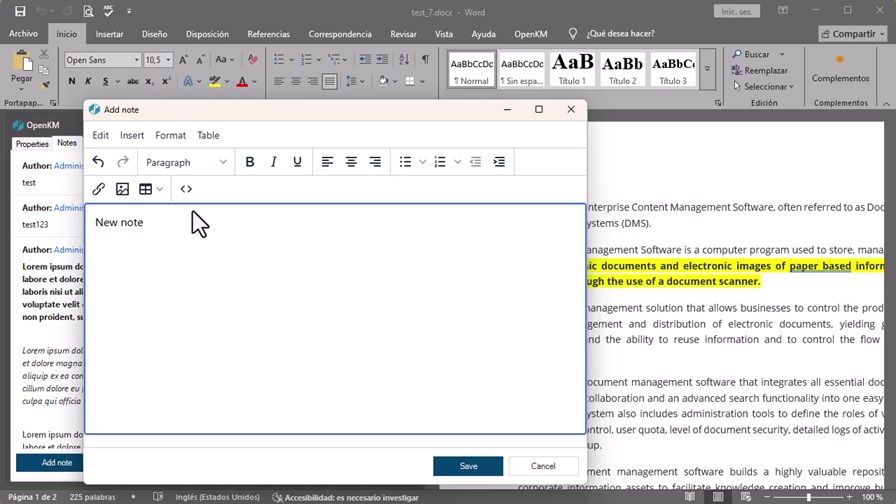Align note text right in editor

[375, 162]
